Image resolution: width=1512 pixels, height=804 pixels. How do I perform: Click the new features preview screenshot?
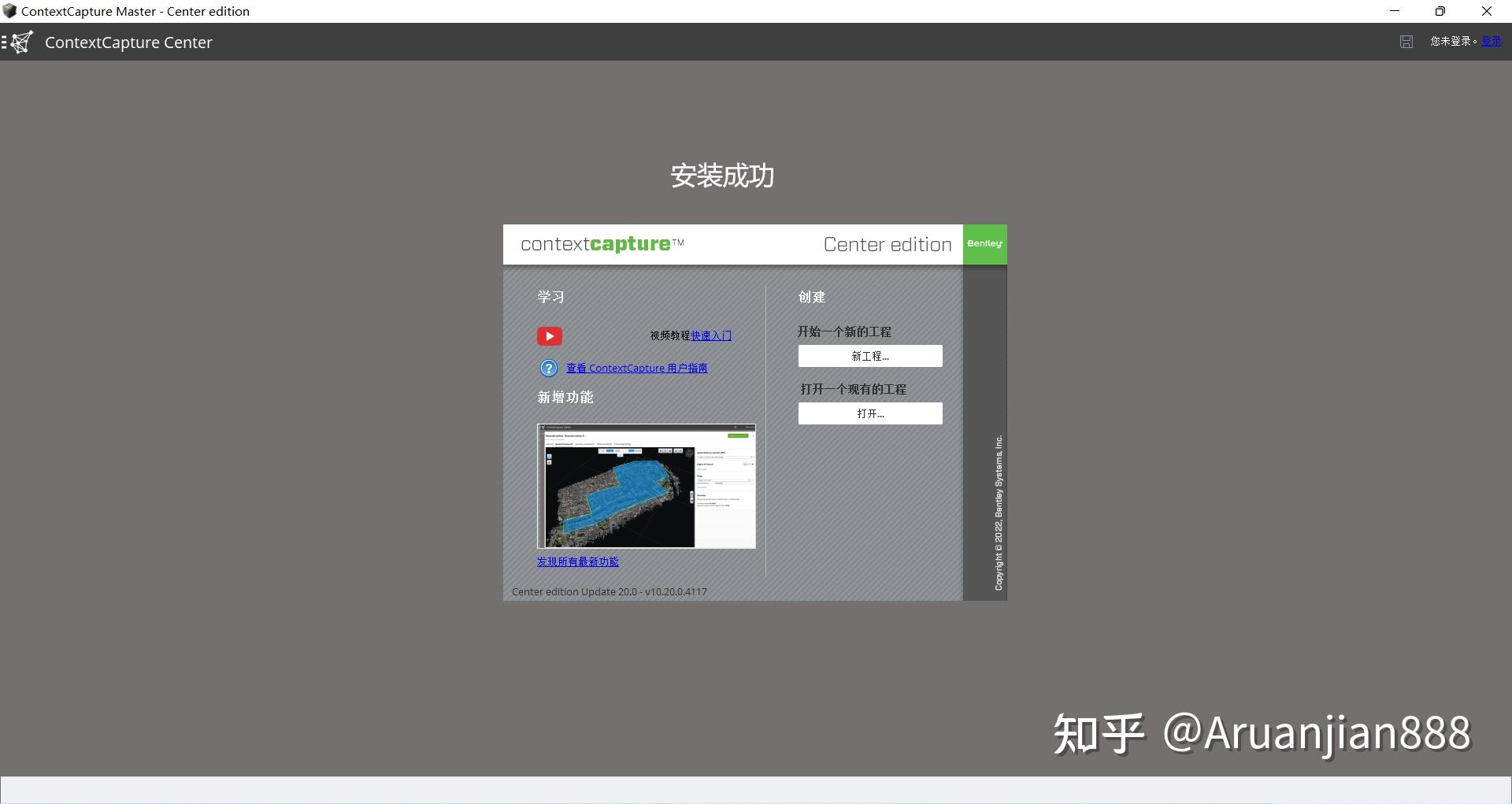646,486
